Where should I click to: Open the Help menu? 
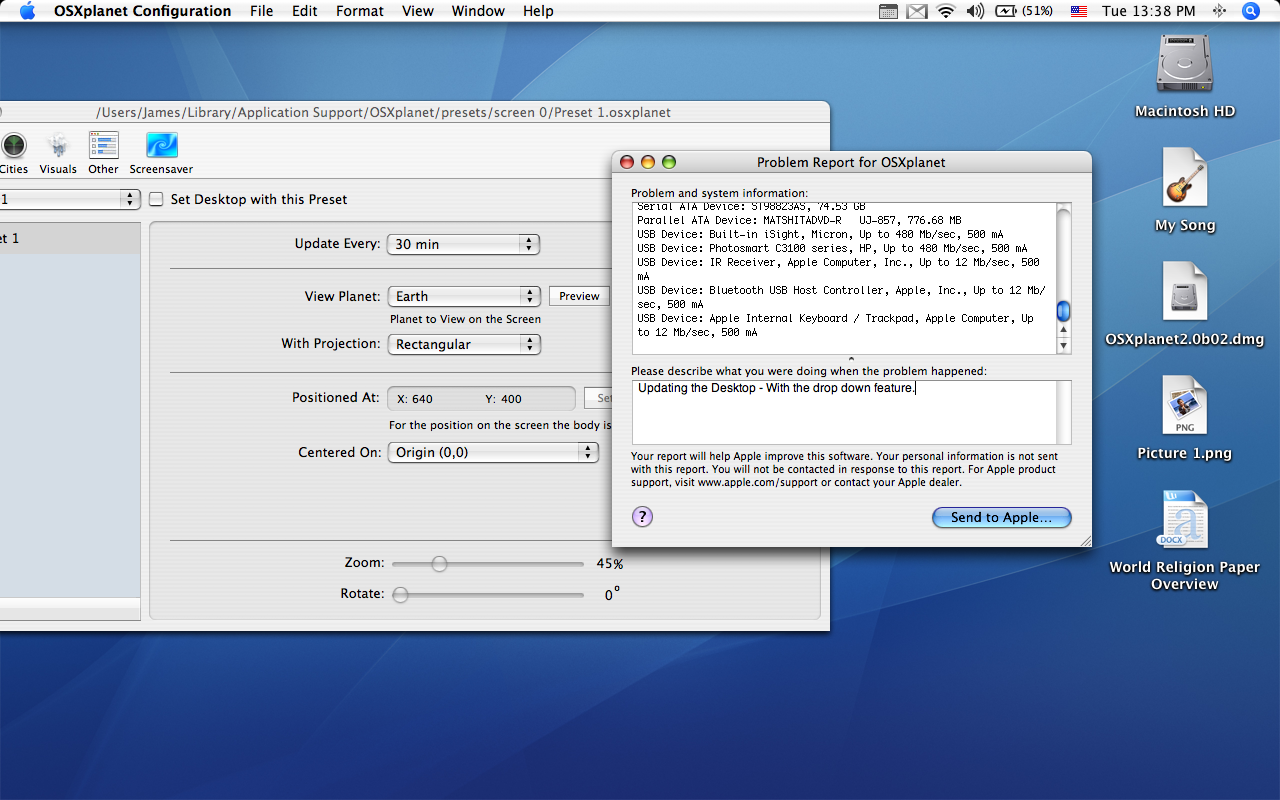[538, 11]
